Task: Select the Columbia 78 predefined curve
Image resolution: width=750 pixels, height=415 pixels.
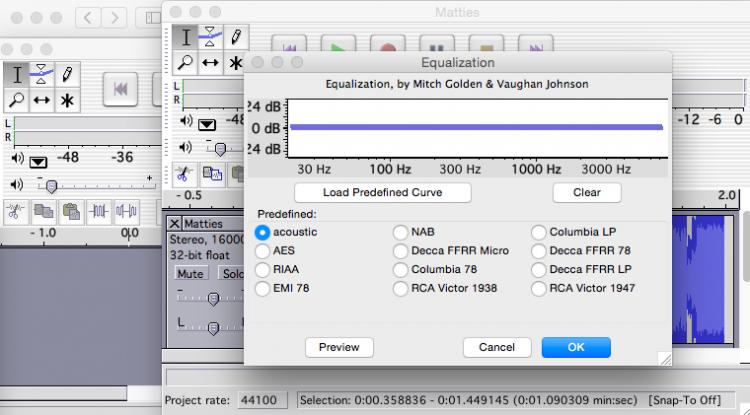Action: 400,270
